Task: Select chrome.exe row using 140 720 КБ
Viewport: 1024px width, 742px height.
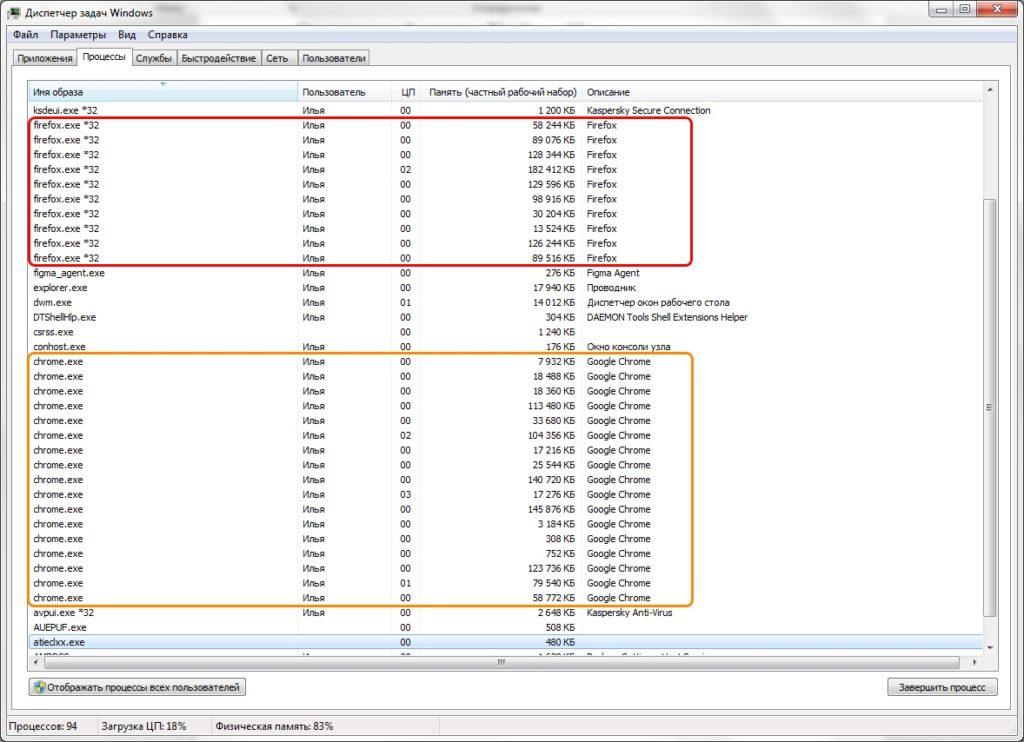Action: 505,480
